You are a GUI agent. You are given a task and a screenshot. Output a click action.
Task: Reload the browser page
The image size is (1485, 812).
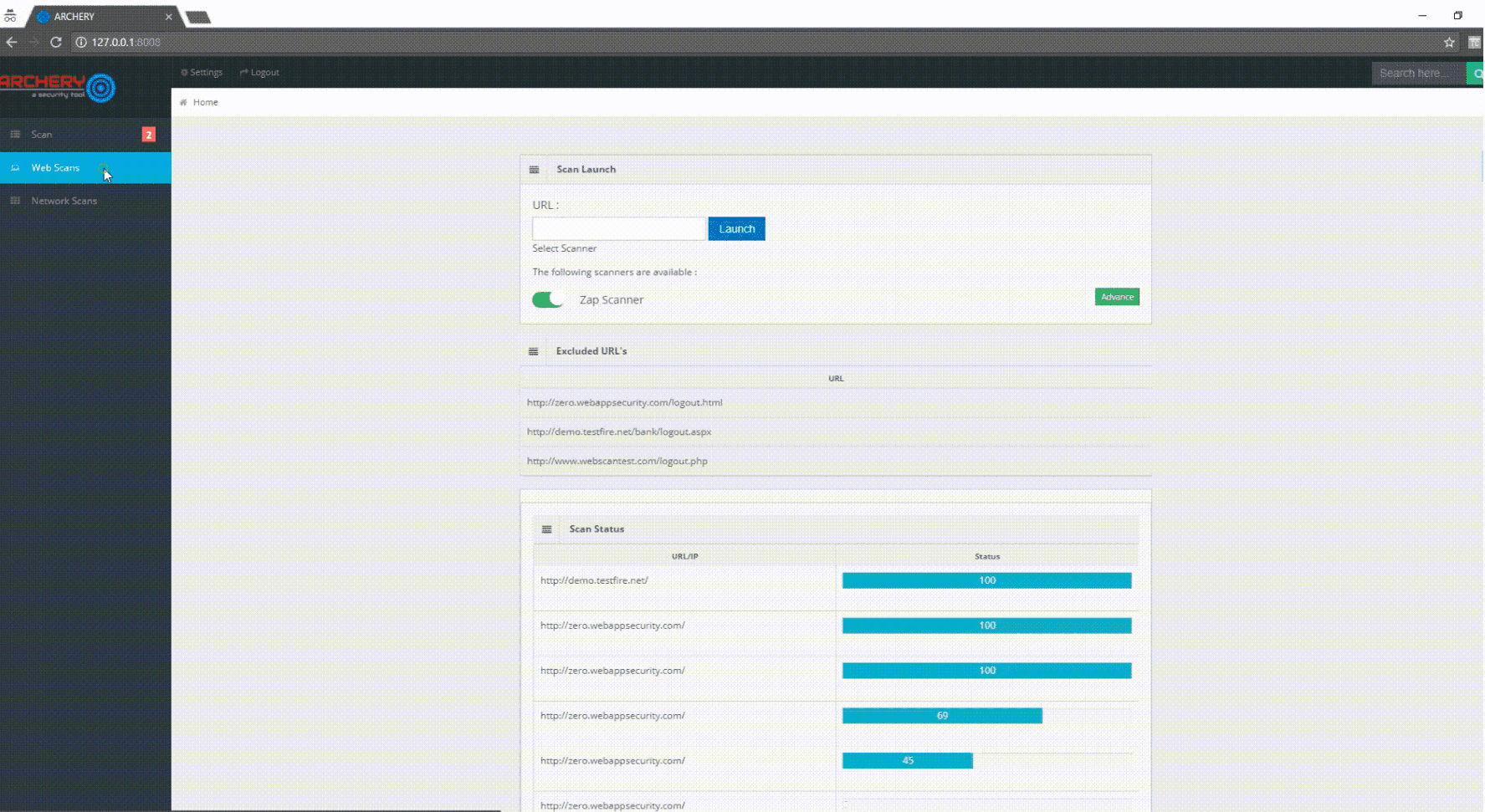pyautogui.click(x=56, y=42)
